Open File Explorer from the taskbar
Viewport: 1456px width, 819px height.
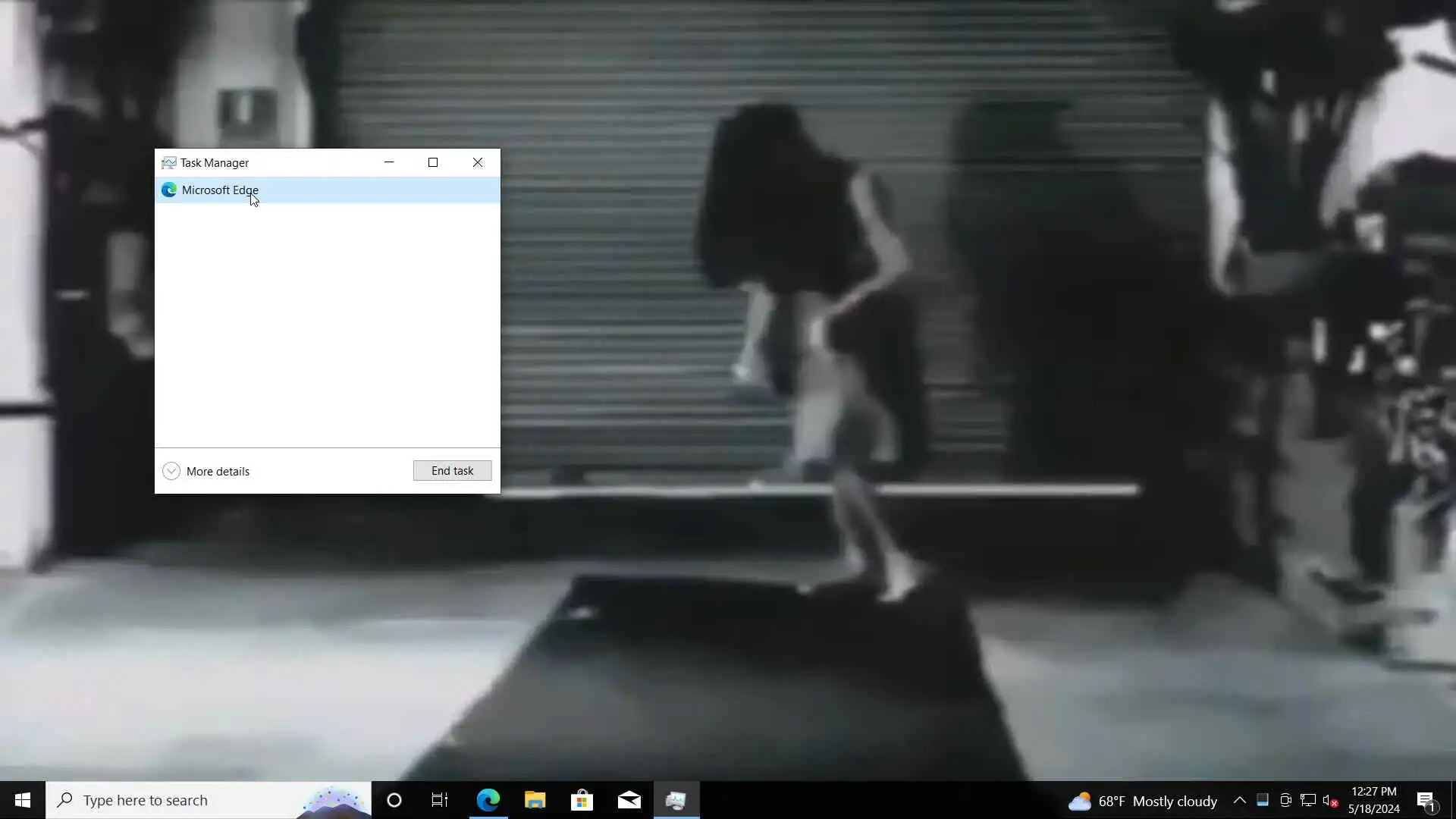tap(535, 800)
